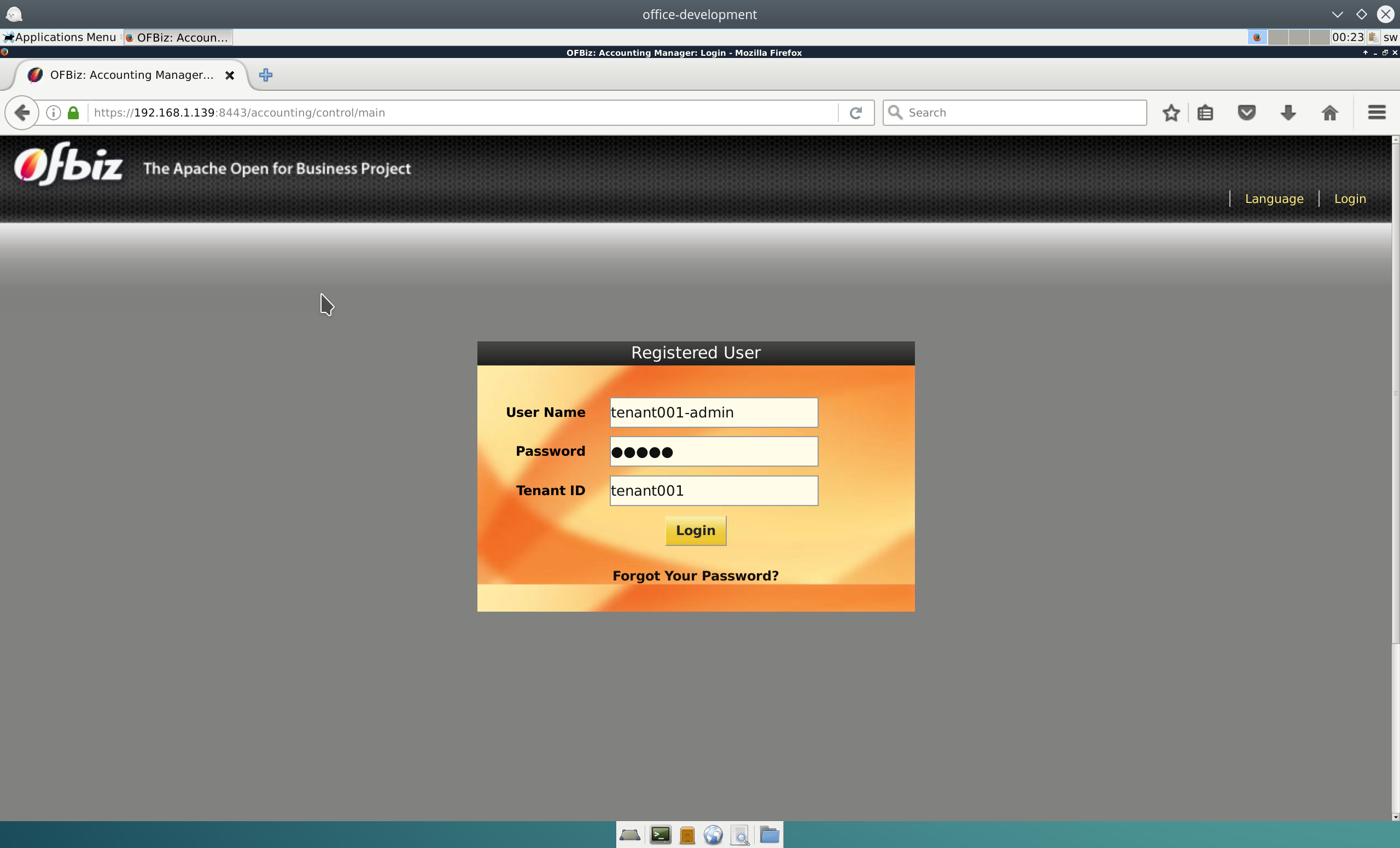Click the Firefox Search box
1400x848 pixels.
[1015, 113]
